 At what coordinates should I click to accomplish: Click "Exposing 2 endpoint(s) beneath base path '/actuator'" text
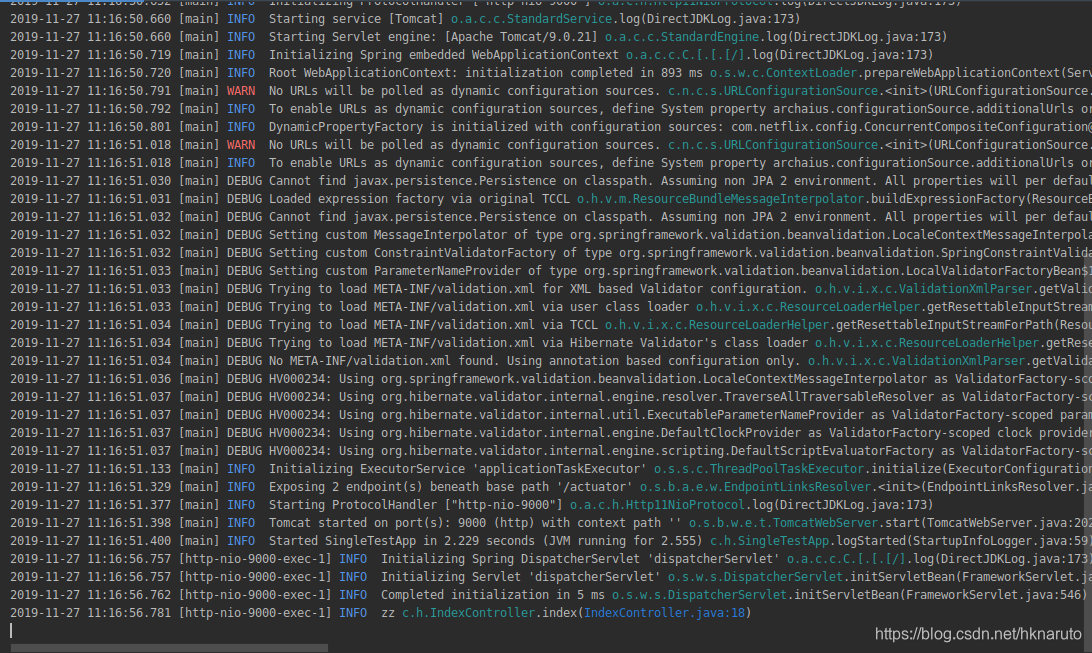click(451, 487)
